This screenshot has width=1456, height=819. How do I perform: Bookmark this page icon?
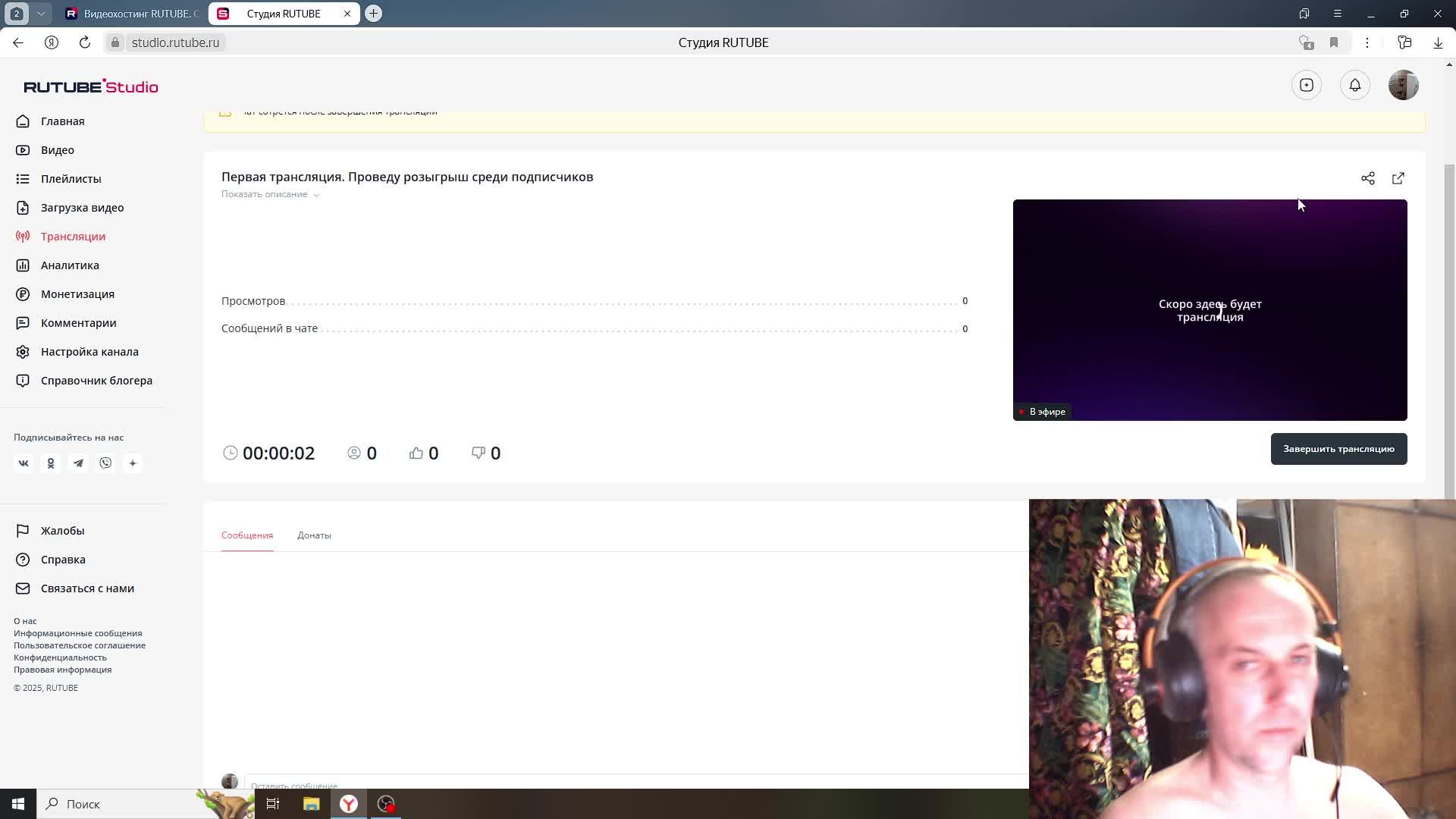click(x=1334, y=42)
